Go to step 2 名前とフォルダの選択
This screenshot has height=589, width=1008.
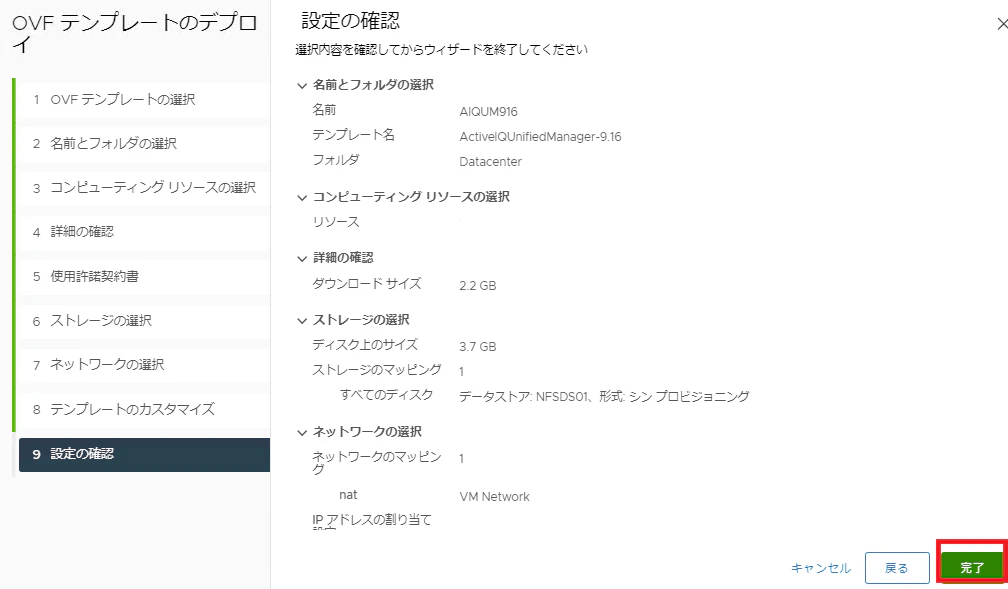pyautogui.click(x=144, y=143)
